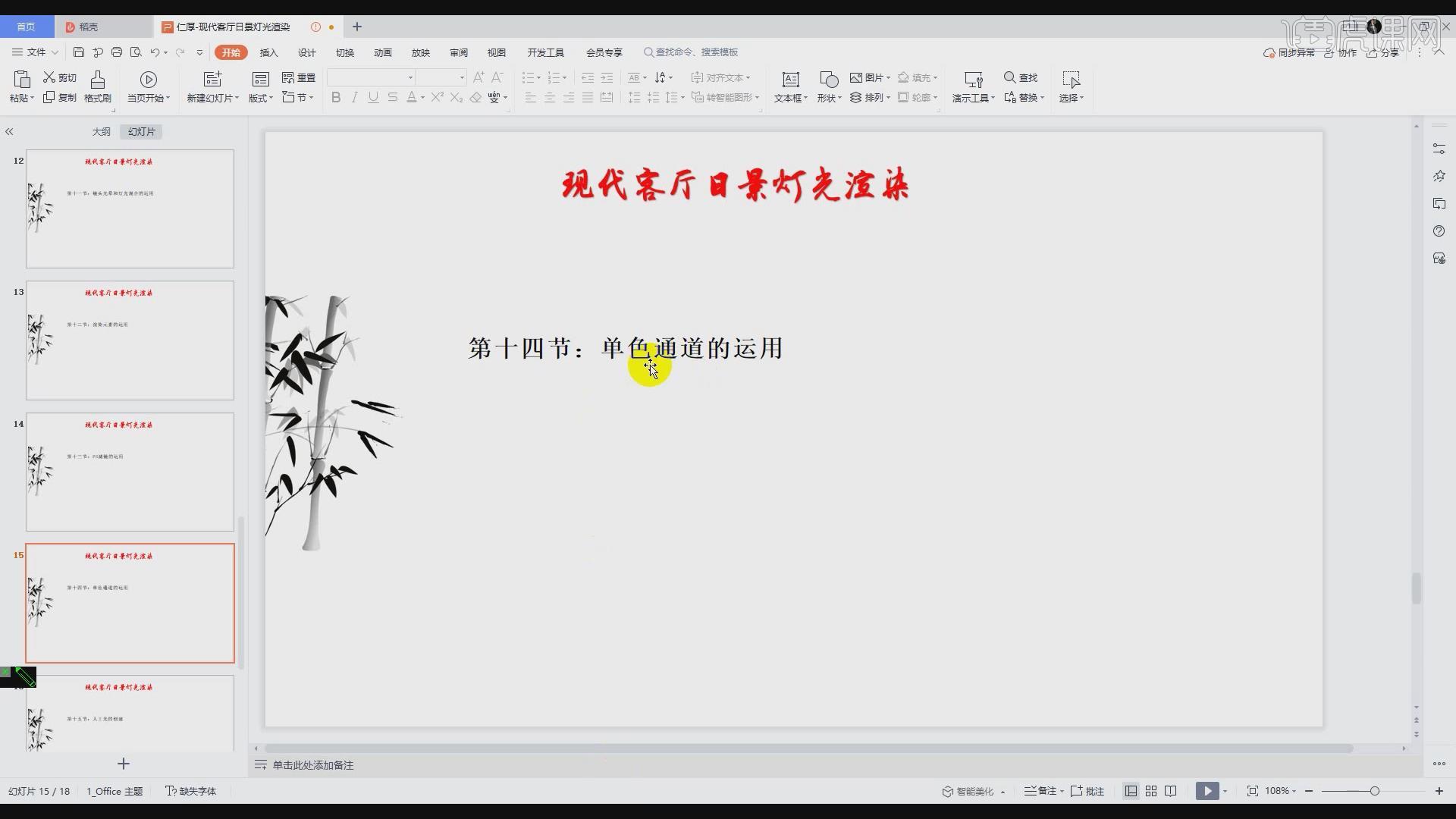The width and height of the screenshot is (1456, 819).
Task: Select slide 13 thumbnail
Action: [130, 340]
